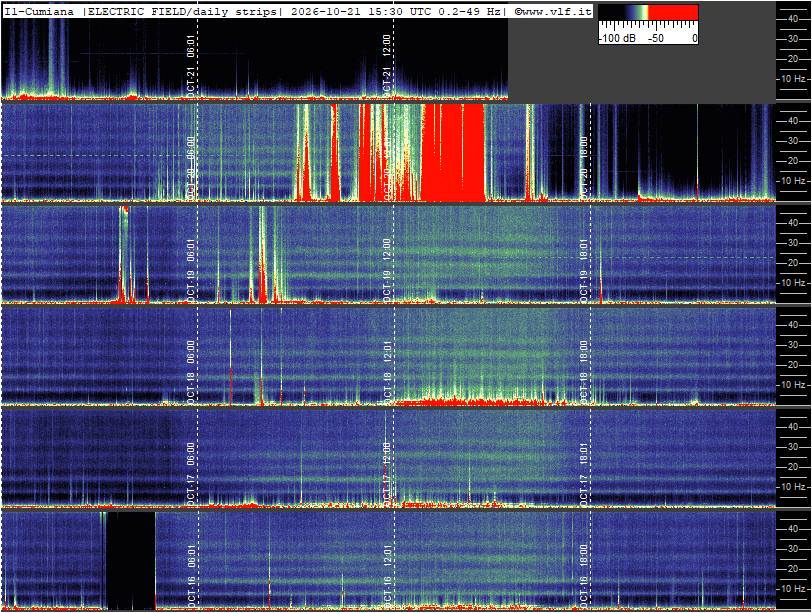This screenshot has height=613, width=812.
Task: Click the -50 label on the color legend
Action: (656, 38)
